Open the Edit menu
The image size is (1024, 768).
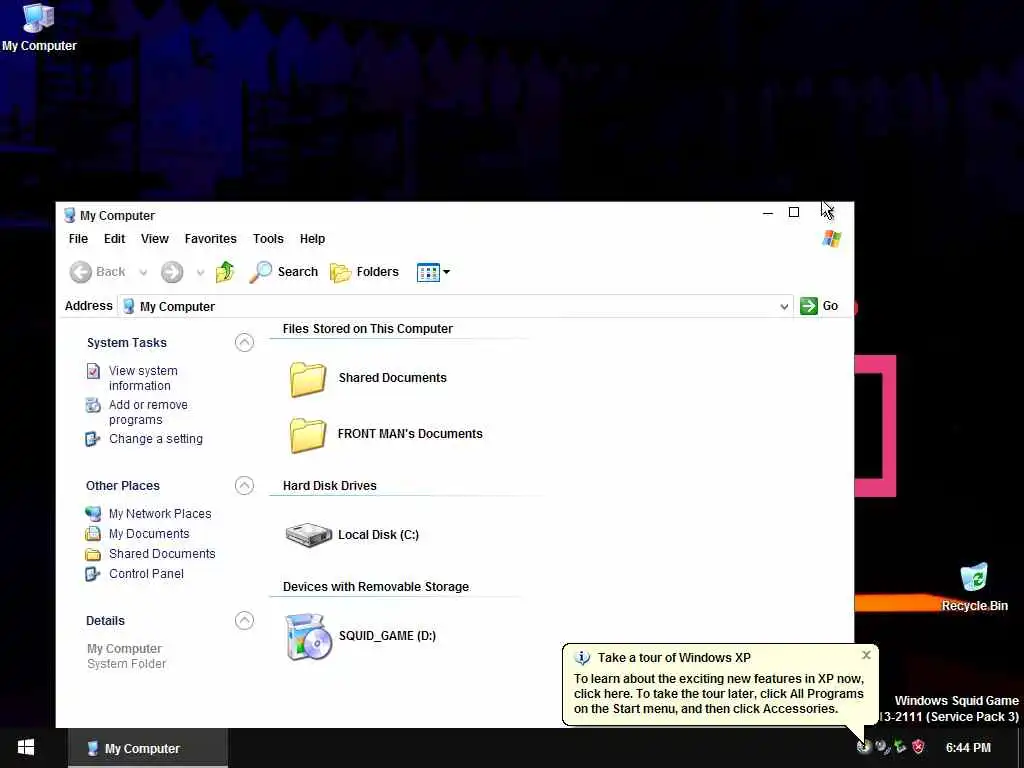click(x=114, y=239)
